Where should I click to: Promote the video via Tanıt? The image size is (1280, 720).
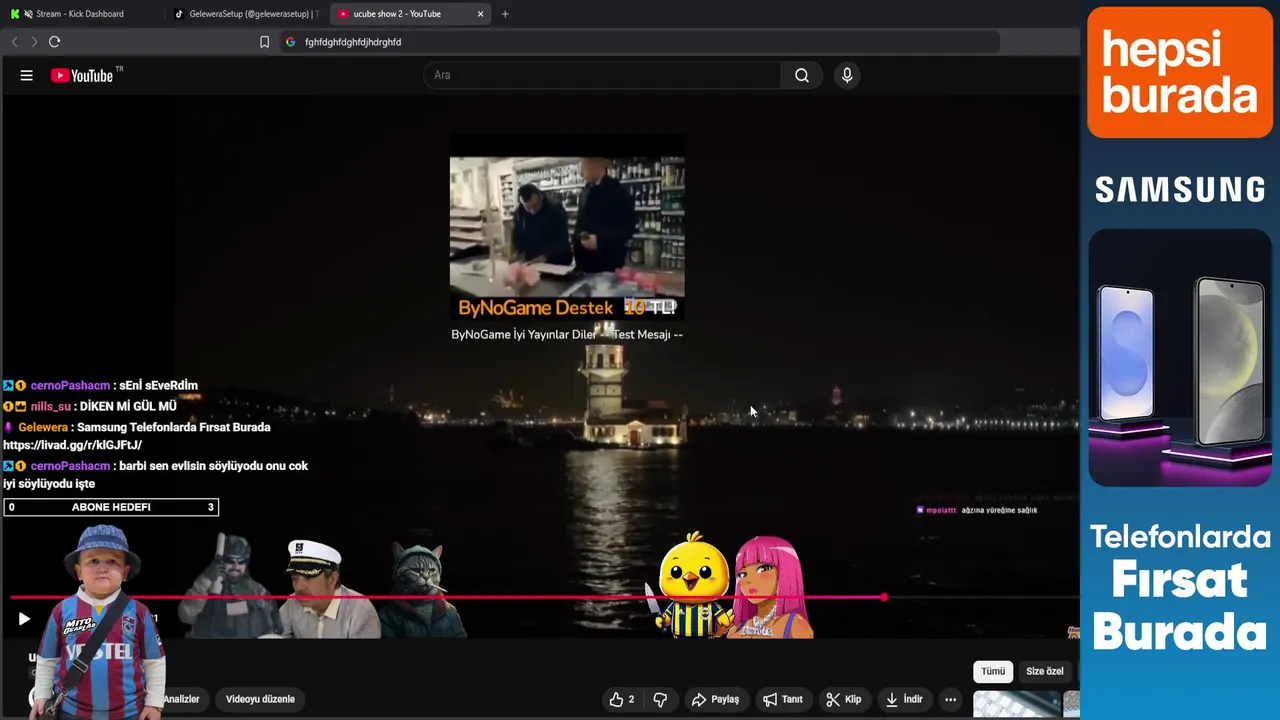point(783,699)
